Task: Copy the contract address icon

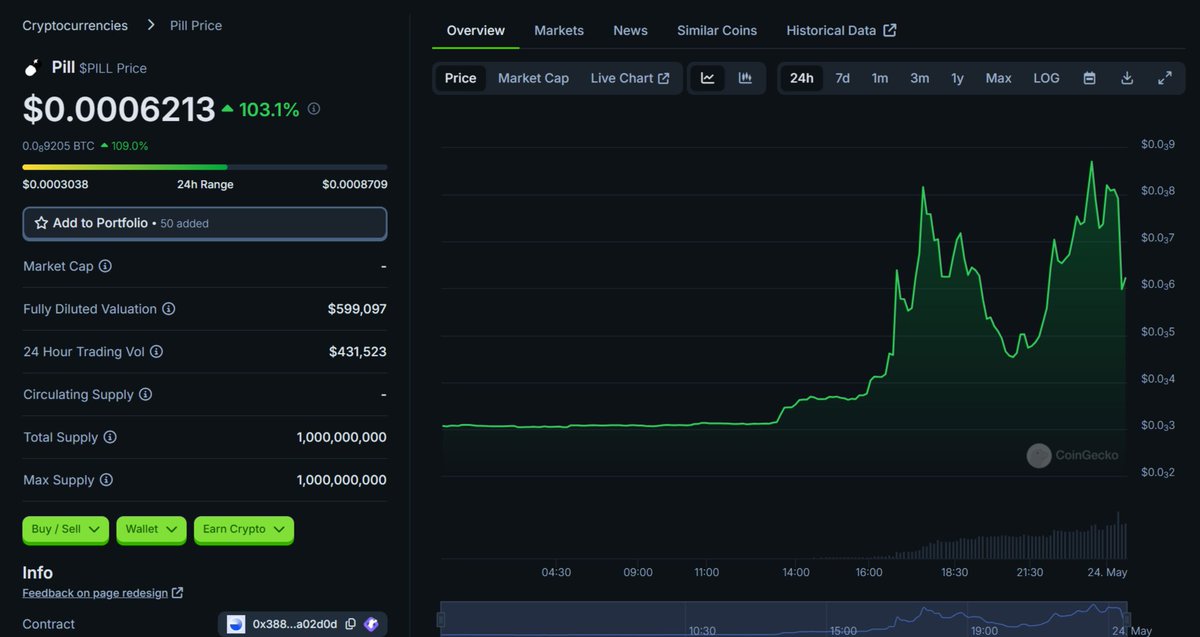Action: (350, 624)
